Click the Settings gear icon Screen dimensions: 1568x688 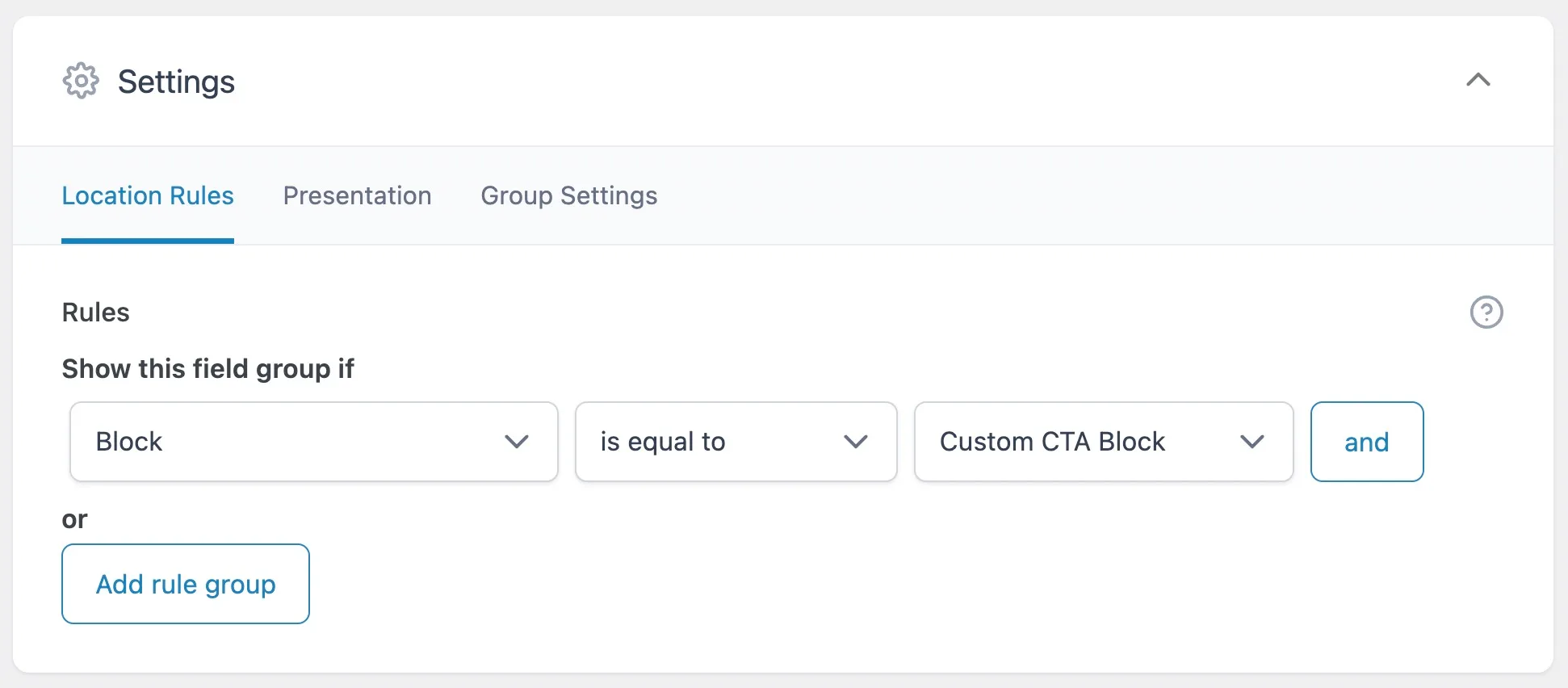point(81,81)
